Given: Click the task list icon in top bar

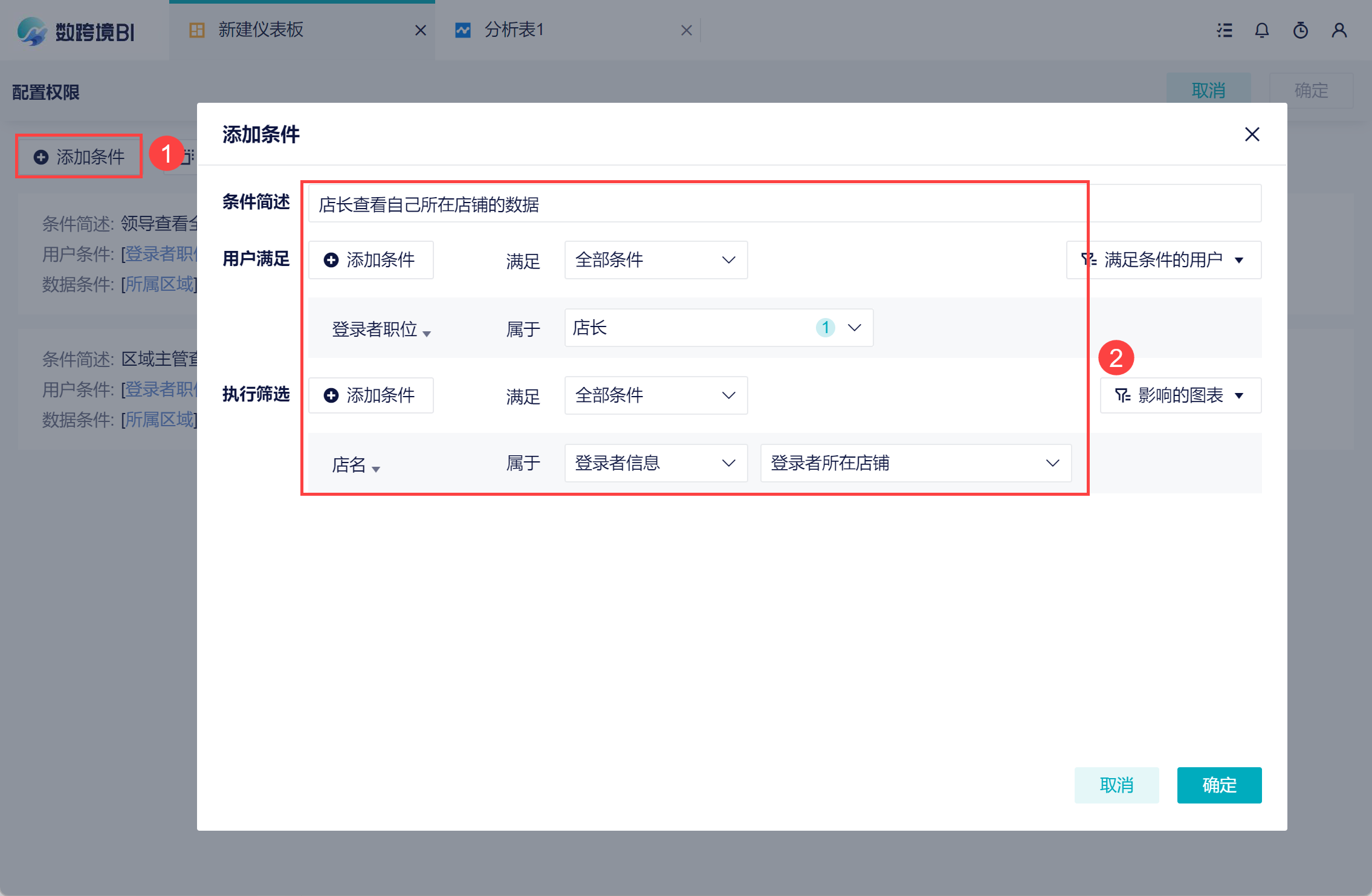Looking at the screenshot, I should [1225, 30].
